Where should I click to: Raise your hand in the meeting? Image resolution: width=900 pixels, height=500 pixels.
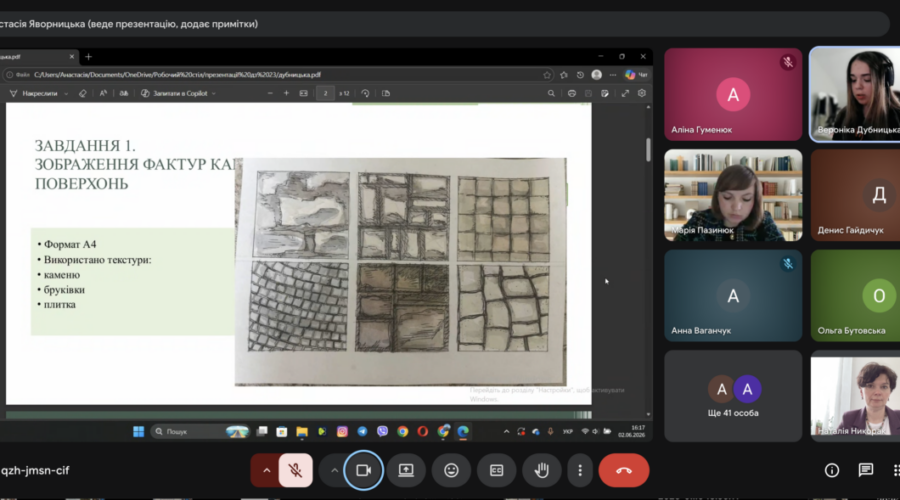tap(541, 470)
